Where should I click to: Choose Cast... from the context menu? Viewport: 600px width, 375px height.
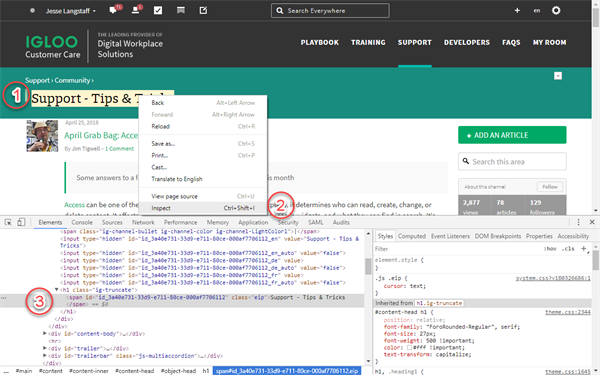(203, 167)
